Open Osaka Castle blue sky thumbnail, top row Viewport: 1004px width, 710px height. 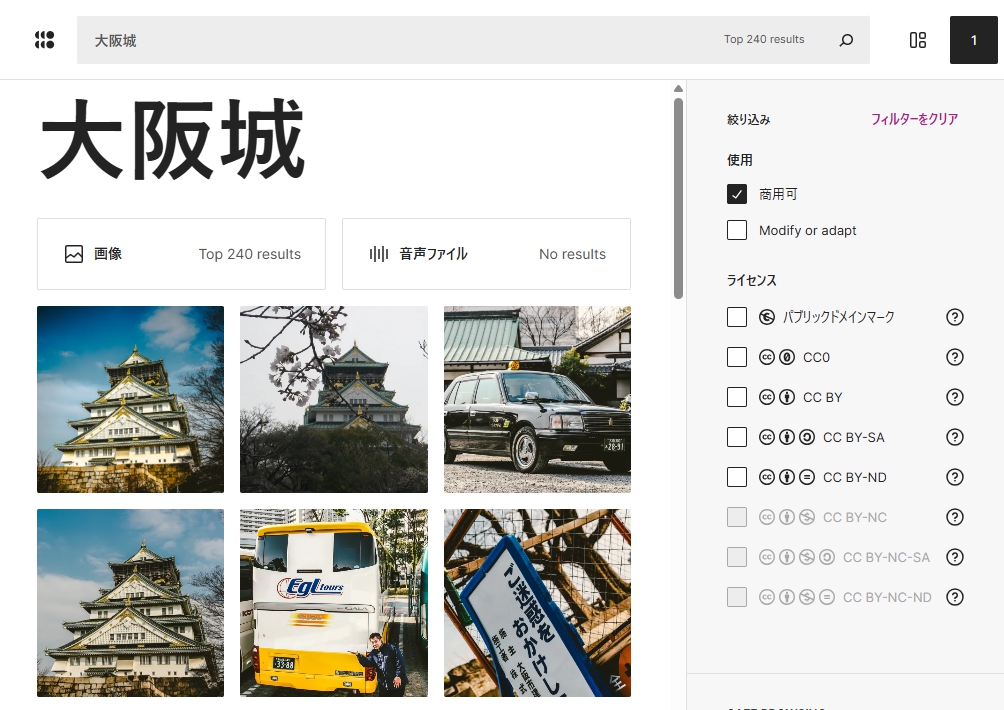pos(131,399)
